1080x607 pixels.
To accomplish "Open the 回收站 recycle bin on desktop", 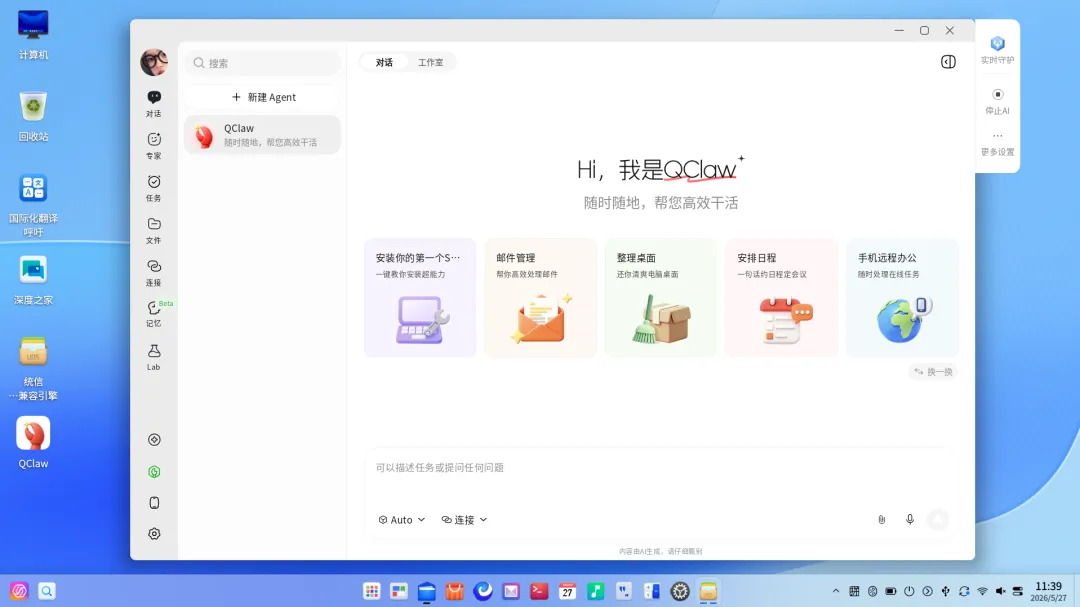I will pyautogui.click(x=33, y=116).
